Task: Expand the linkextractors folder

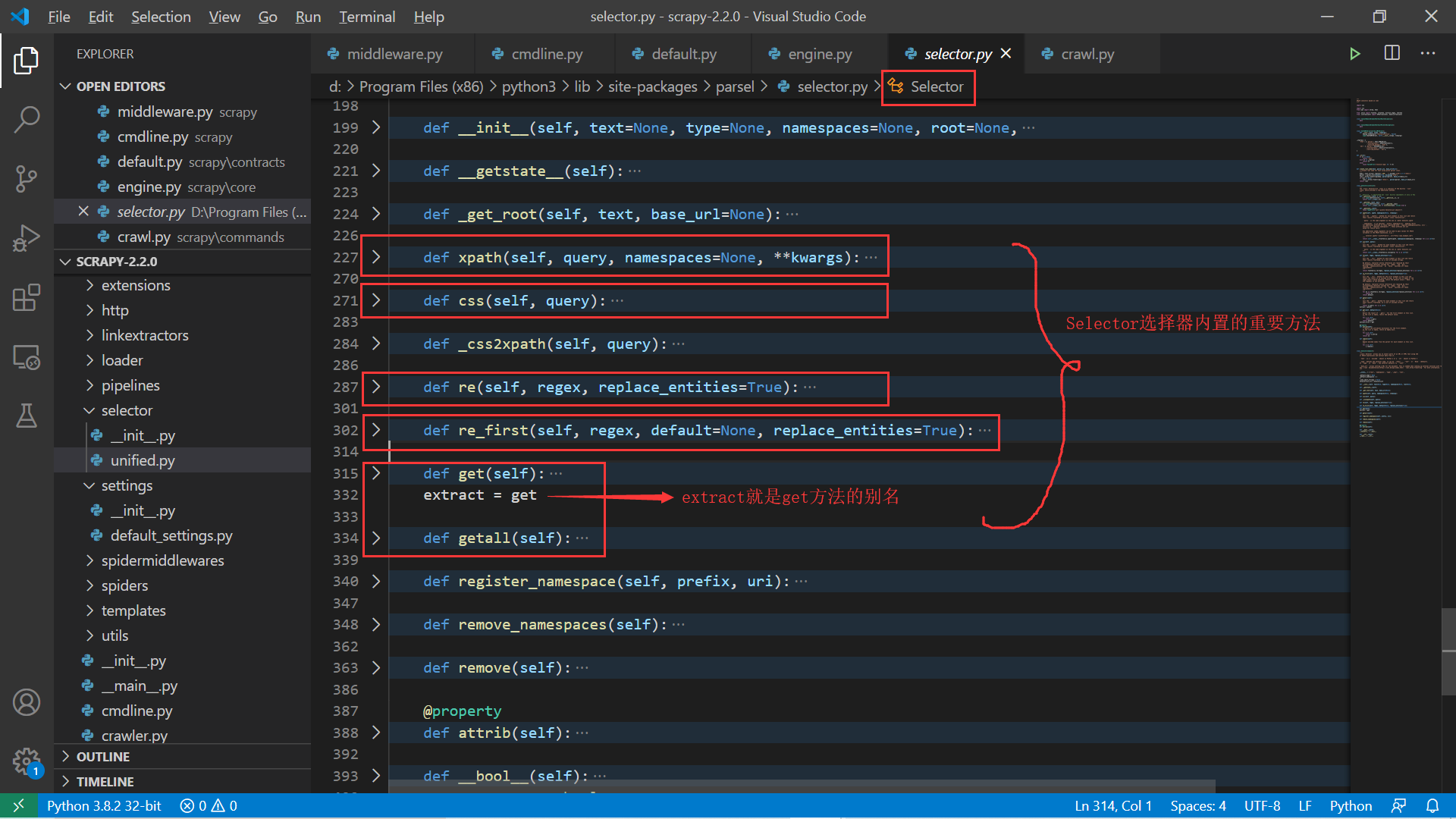Action: pos(182,335)
